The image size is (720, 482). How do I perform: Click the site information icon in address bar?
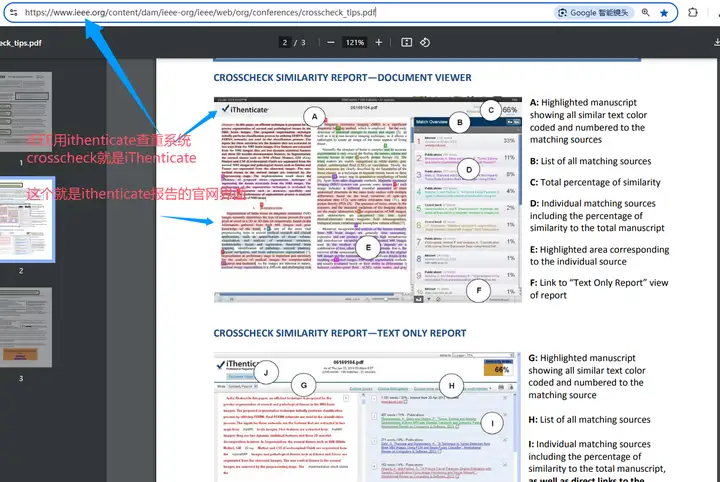[14, 12]
